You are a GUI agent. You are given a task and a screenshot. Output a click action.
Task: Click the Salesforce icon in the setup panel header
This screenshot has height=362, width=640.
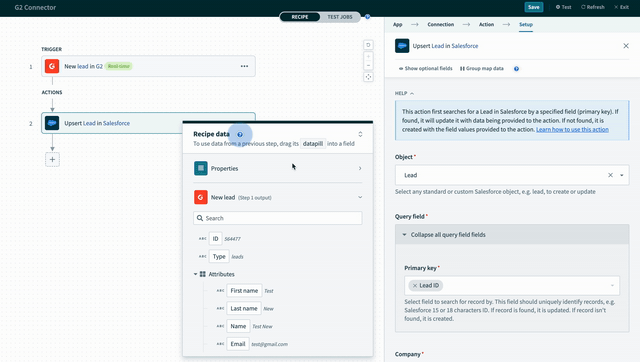click(x=402, y=46)
